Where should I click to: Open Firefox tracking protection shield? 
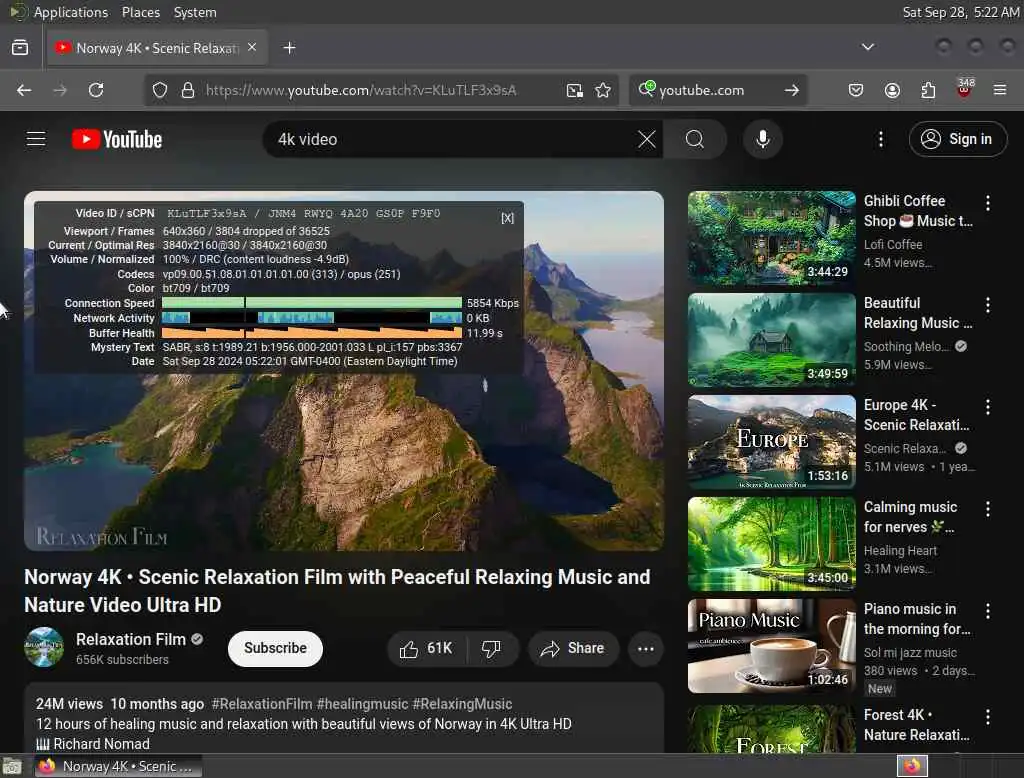click(x=160, y=90)
